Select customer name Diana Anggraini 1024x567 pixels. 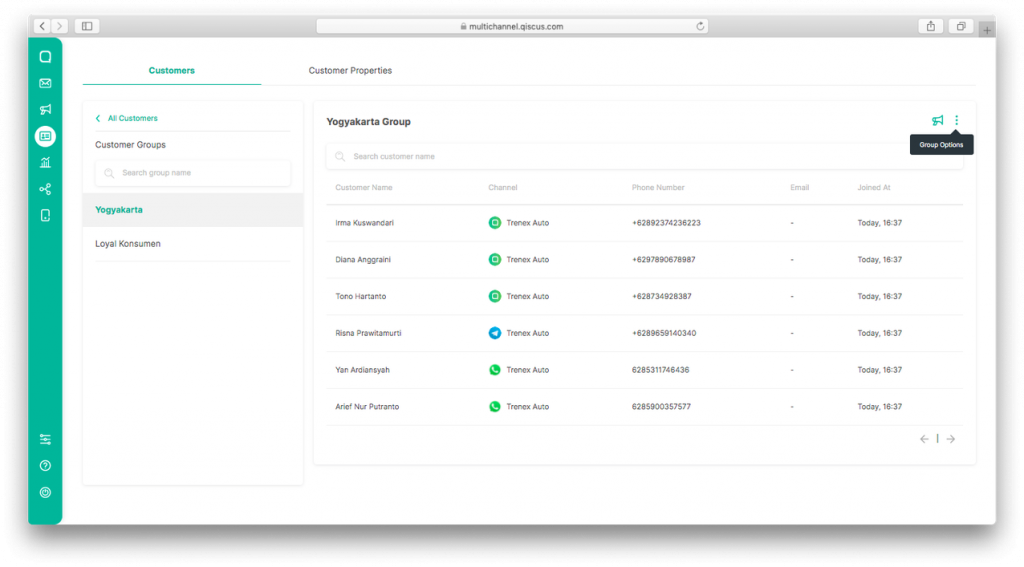pyautogui.click(x=363, y=259)
